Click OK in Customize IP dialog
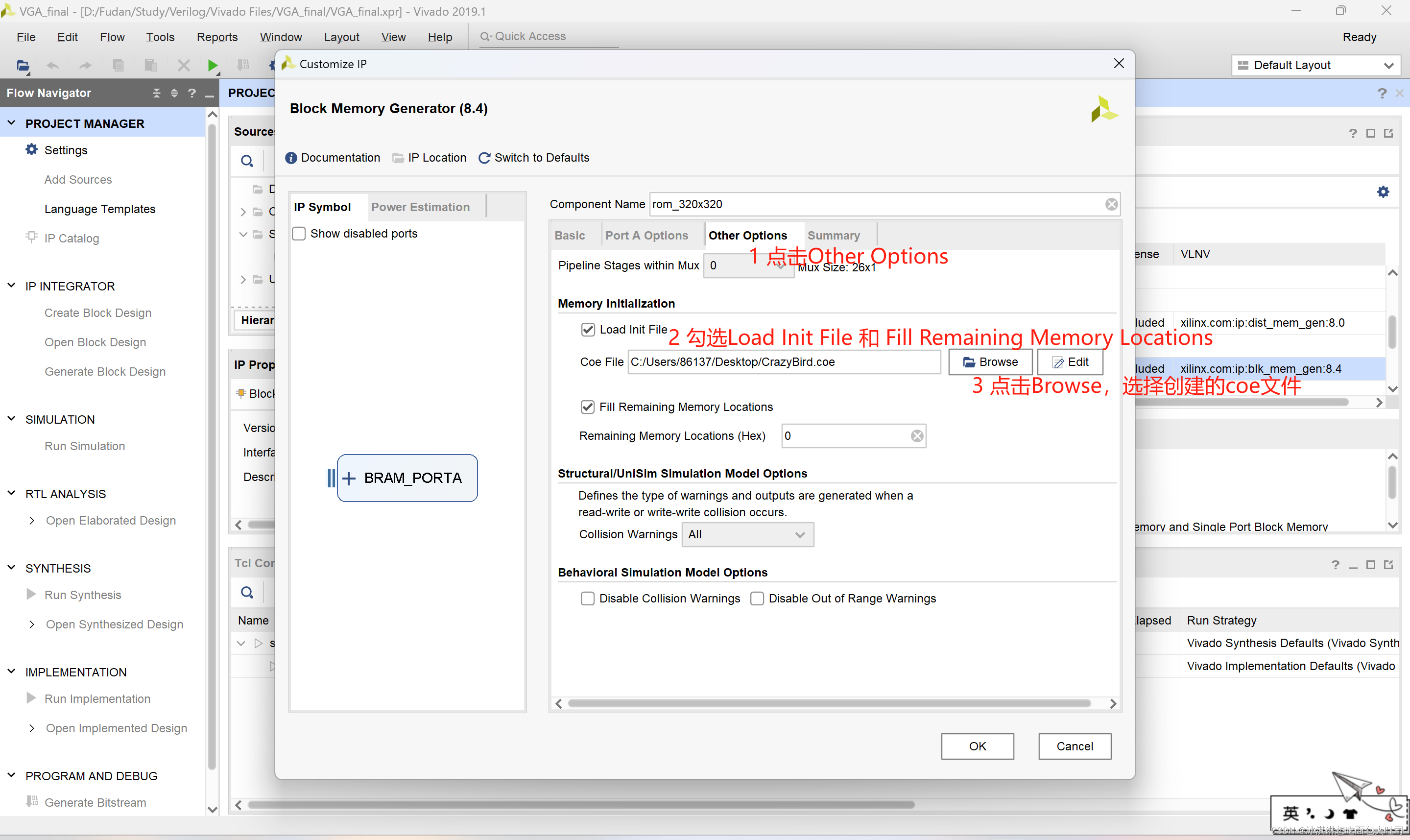The image size is (1410, 840). click(x=977, y=746)
